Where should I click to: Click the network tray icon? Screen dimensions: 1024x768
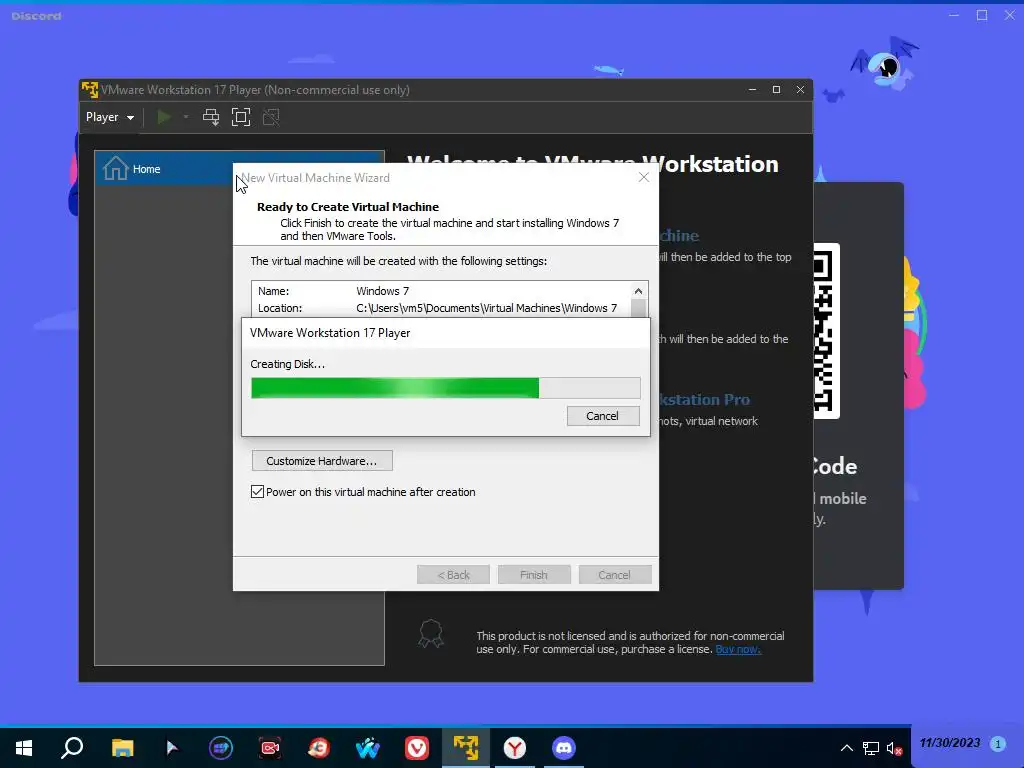[x=871, y=748]
